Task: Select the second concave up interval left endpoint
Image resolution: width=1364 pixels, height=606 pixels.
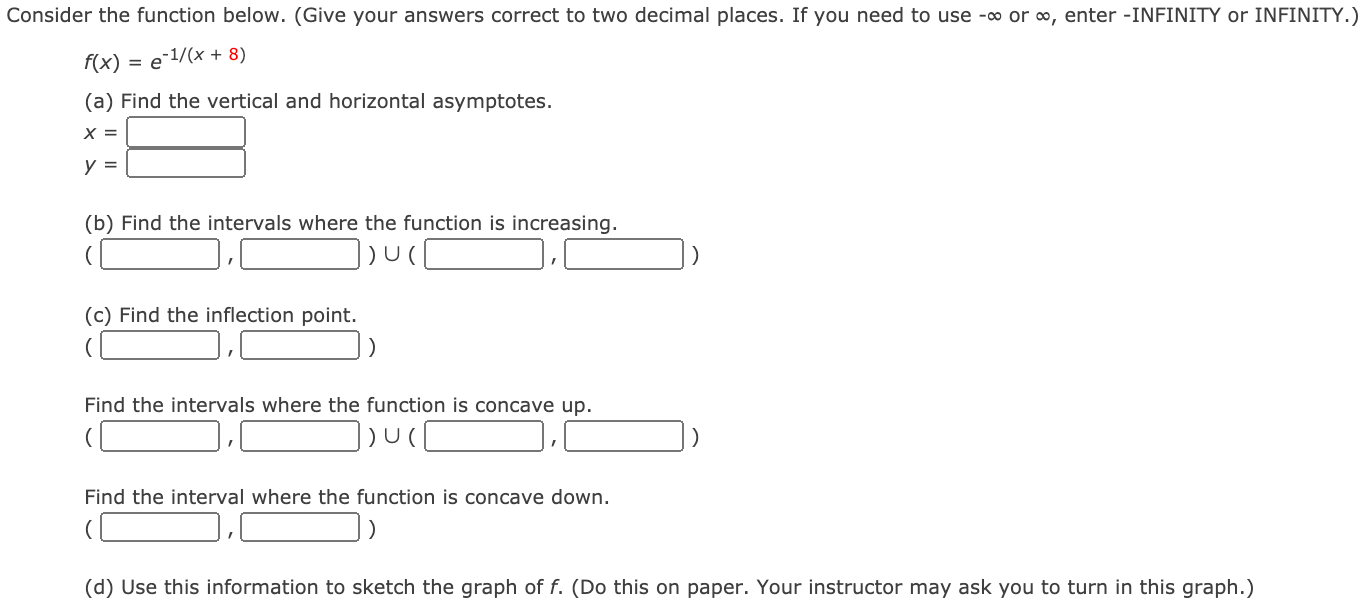Action: click(x=483, y=436)
